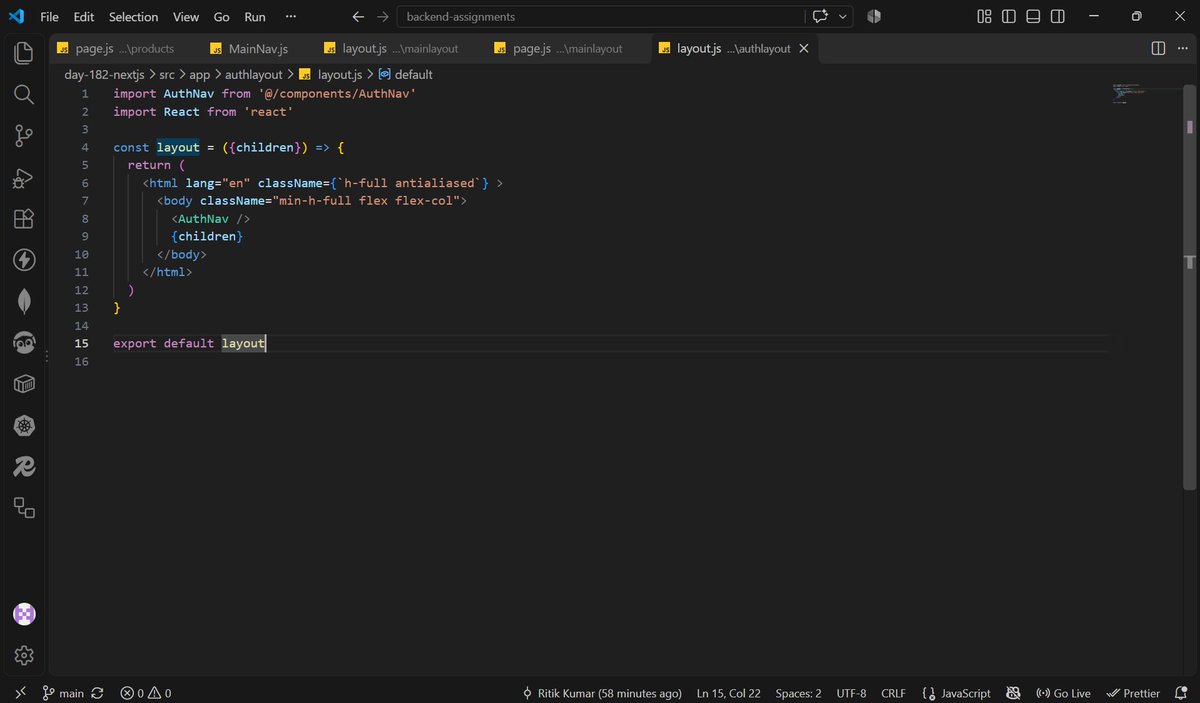Open the File menu

coord(49,16)
